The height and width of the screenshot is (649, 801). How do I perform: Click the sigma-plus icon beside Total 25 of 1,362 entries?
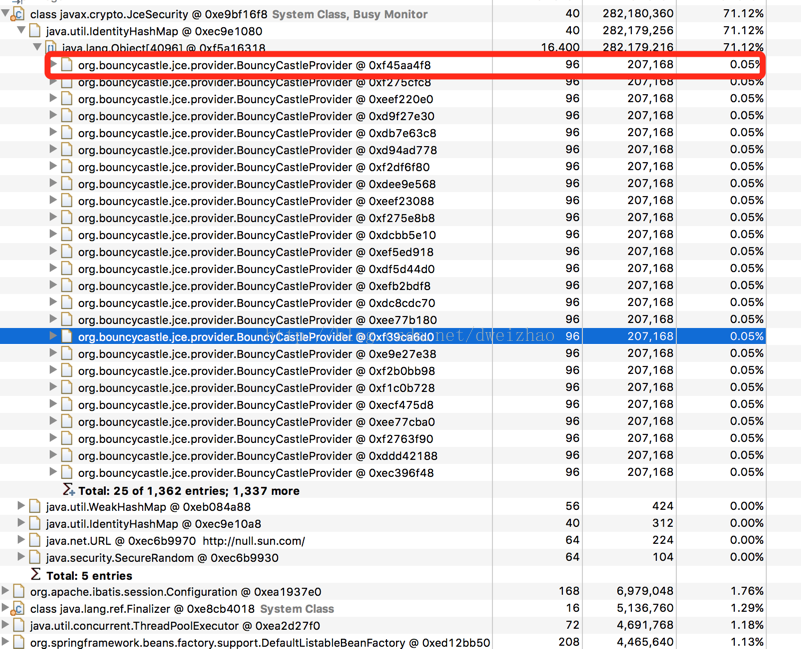point(68,490)
